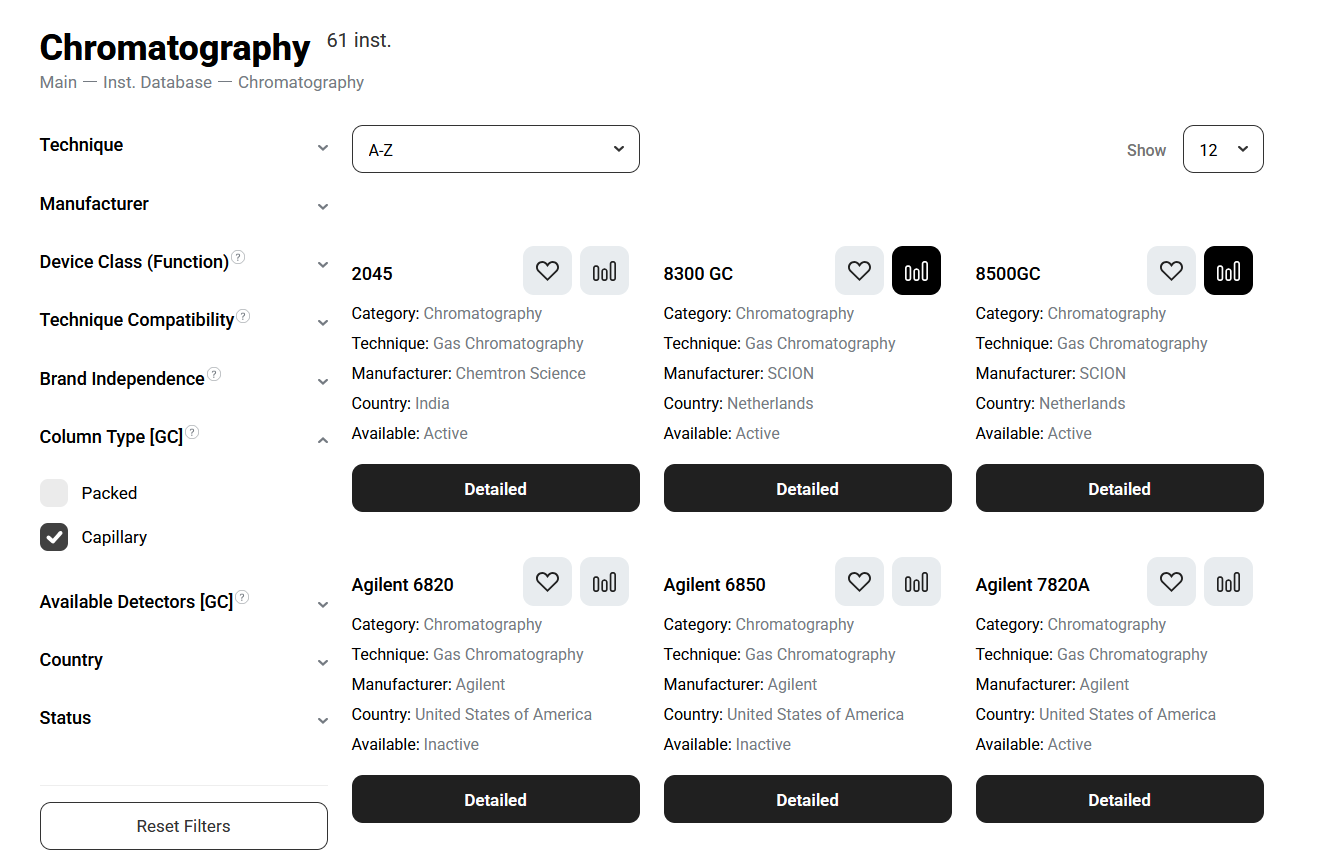Collapse the Column Type [GC] filter
The height and width of the screenshot is (867, 1321).
[x=322, y=439]
